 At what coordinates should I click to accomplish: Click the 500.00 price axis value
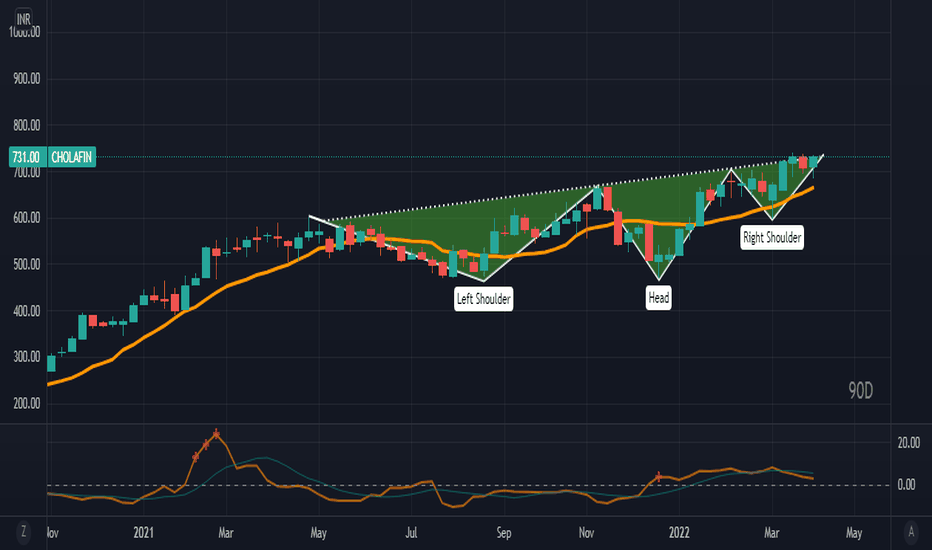[27, 265]
